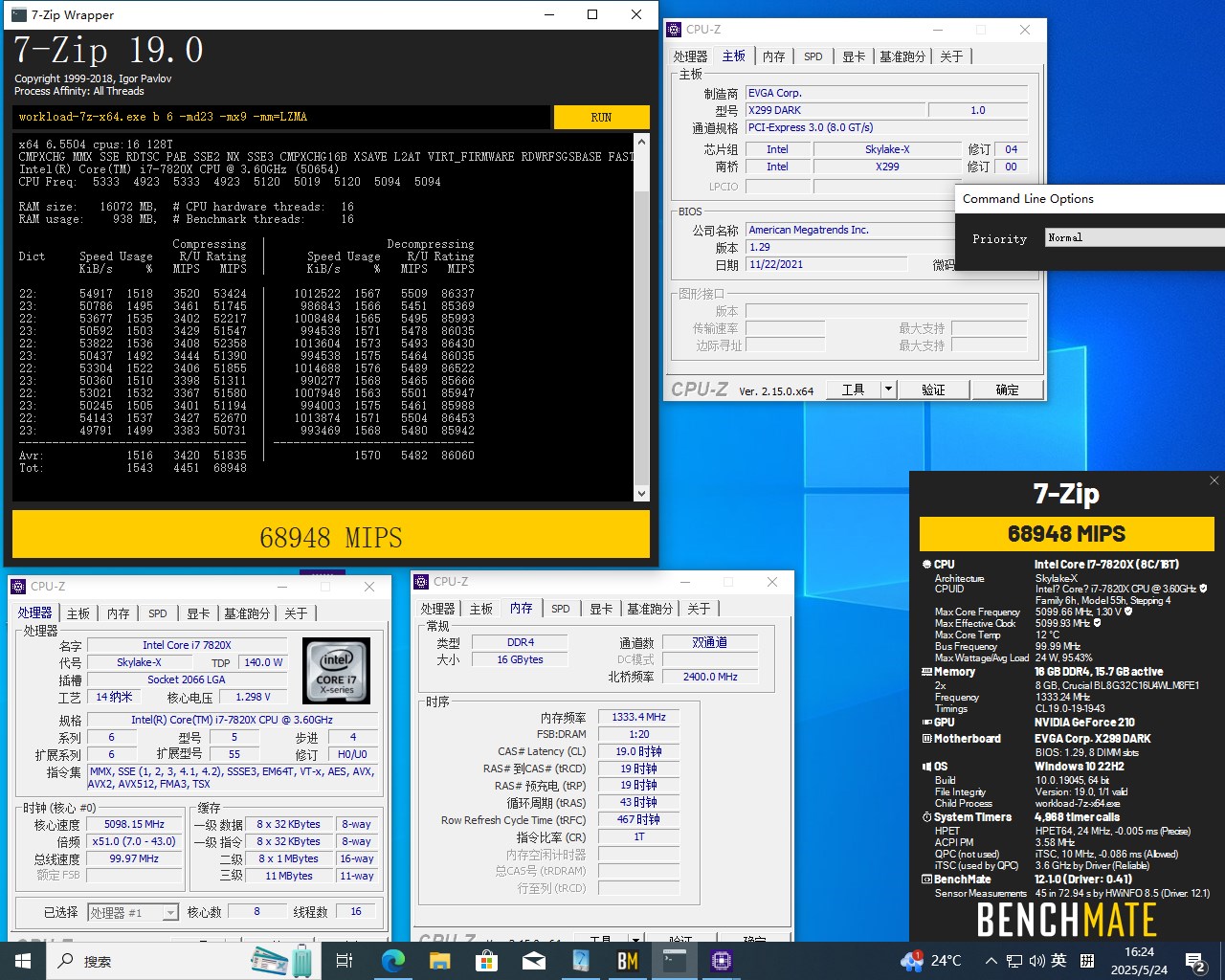This screenshot has height=980, width=1225.
Task: Open the Windows Start menu
Action: click(x=23, y=961)
